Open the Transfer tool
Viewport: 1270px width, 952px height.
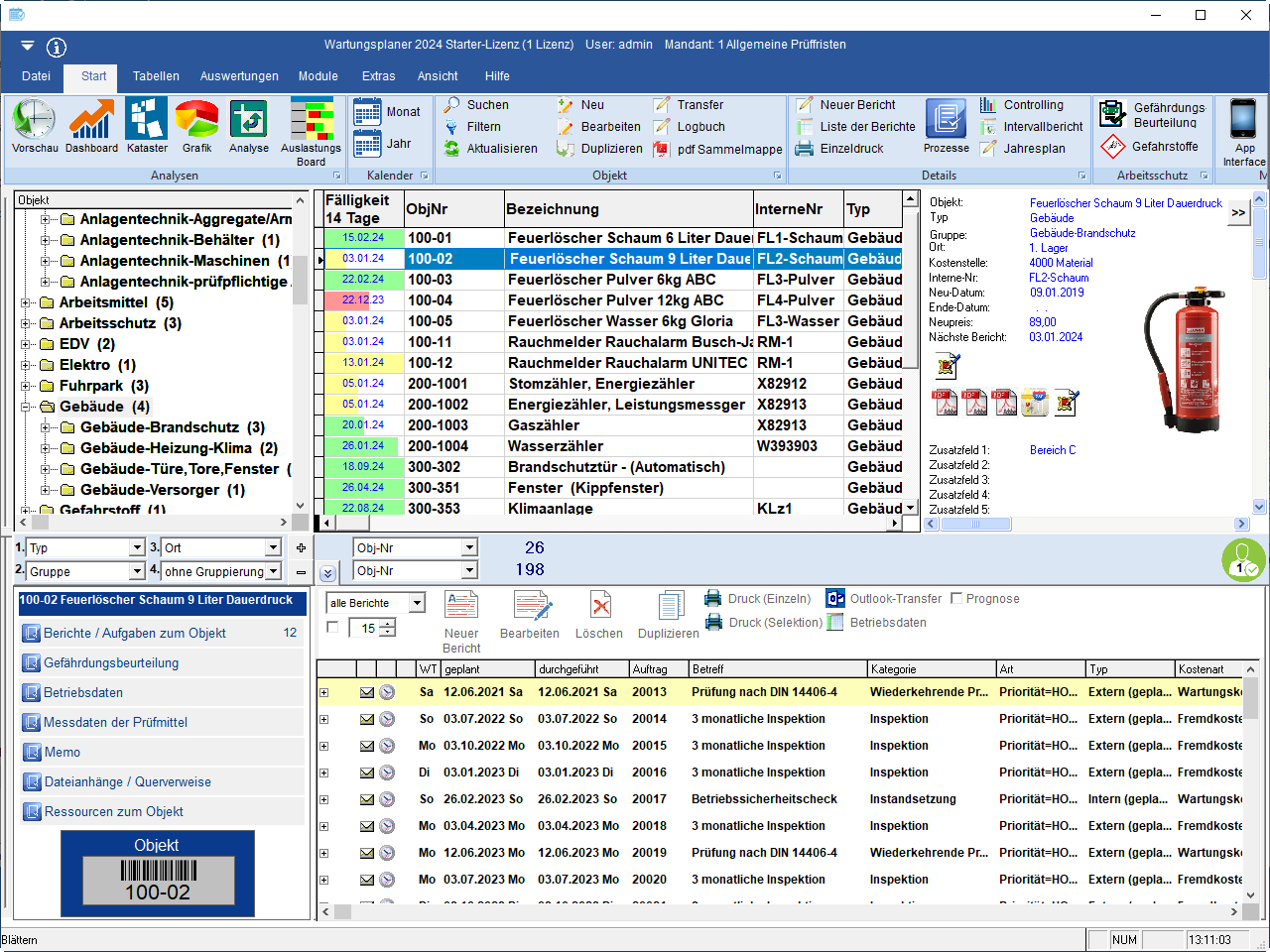689,104
